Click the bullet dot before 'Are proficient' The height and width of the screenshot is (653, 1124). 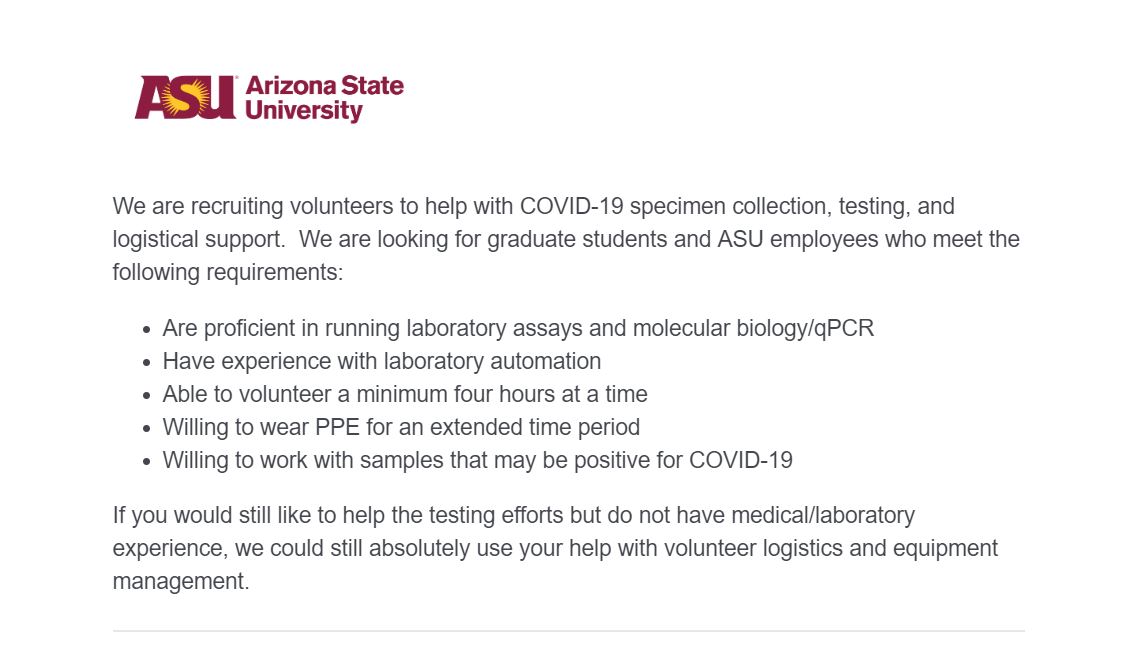click(x=148, y=329)
